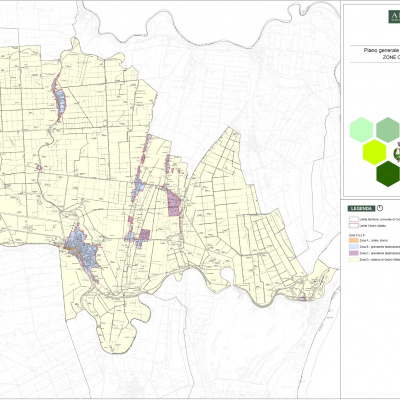400x400 pixels.
Task: Click the red-outlined Centro abitato legend box
Action: pos(354,226)
